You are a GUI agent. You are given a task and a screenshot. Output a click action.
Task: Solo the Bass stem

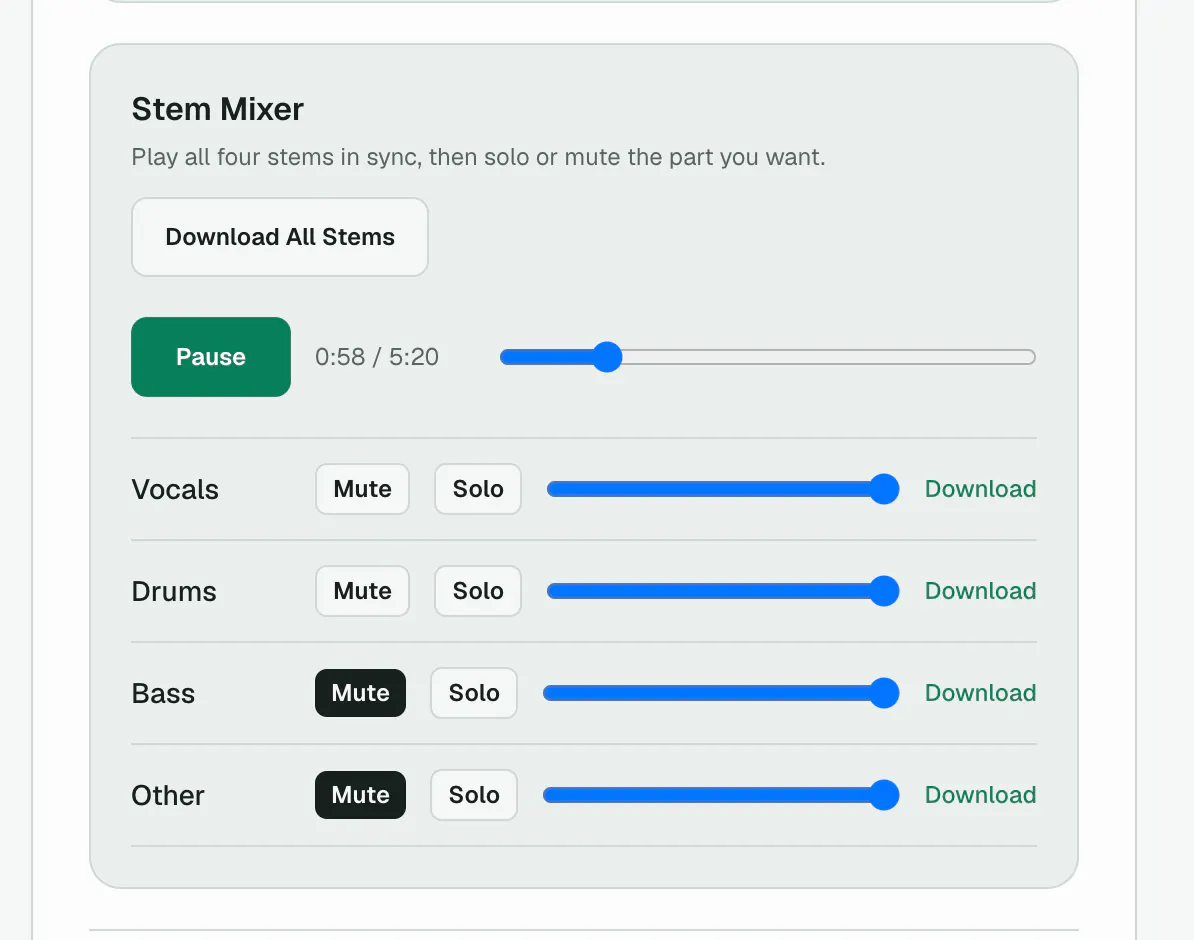pos(474,693)
